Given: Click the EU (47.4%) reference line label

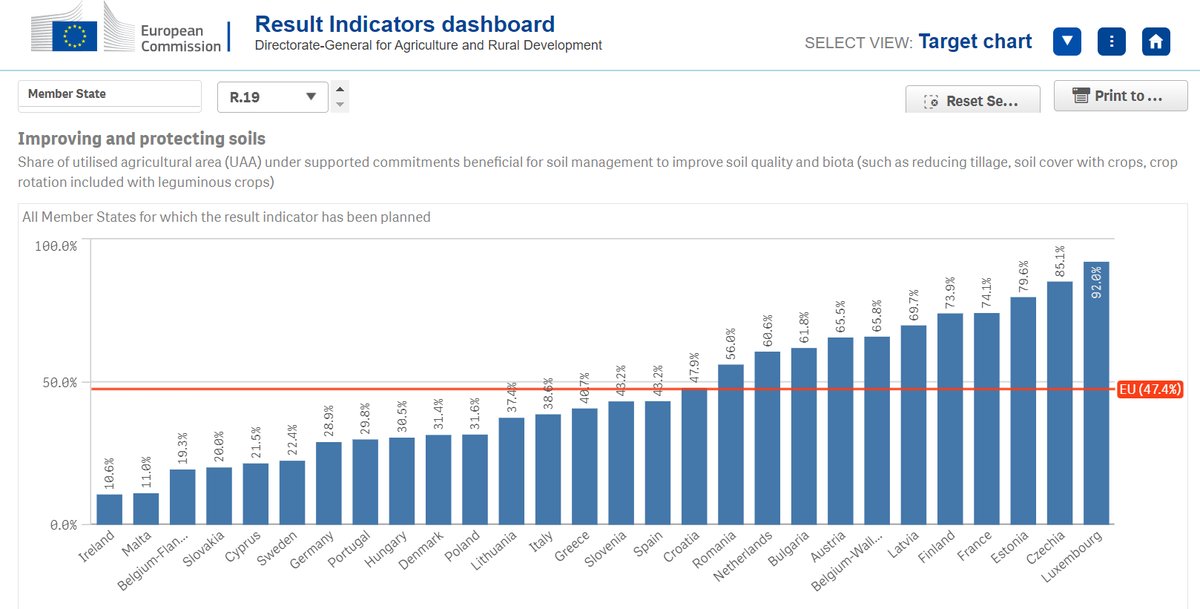Looking at the screenshot, I should [x=1150, y=389].
